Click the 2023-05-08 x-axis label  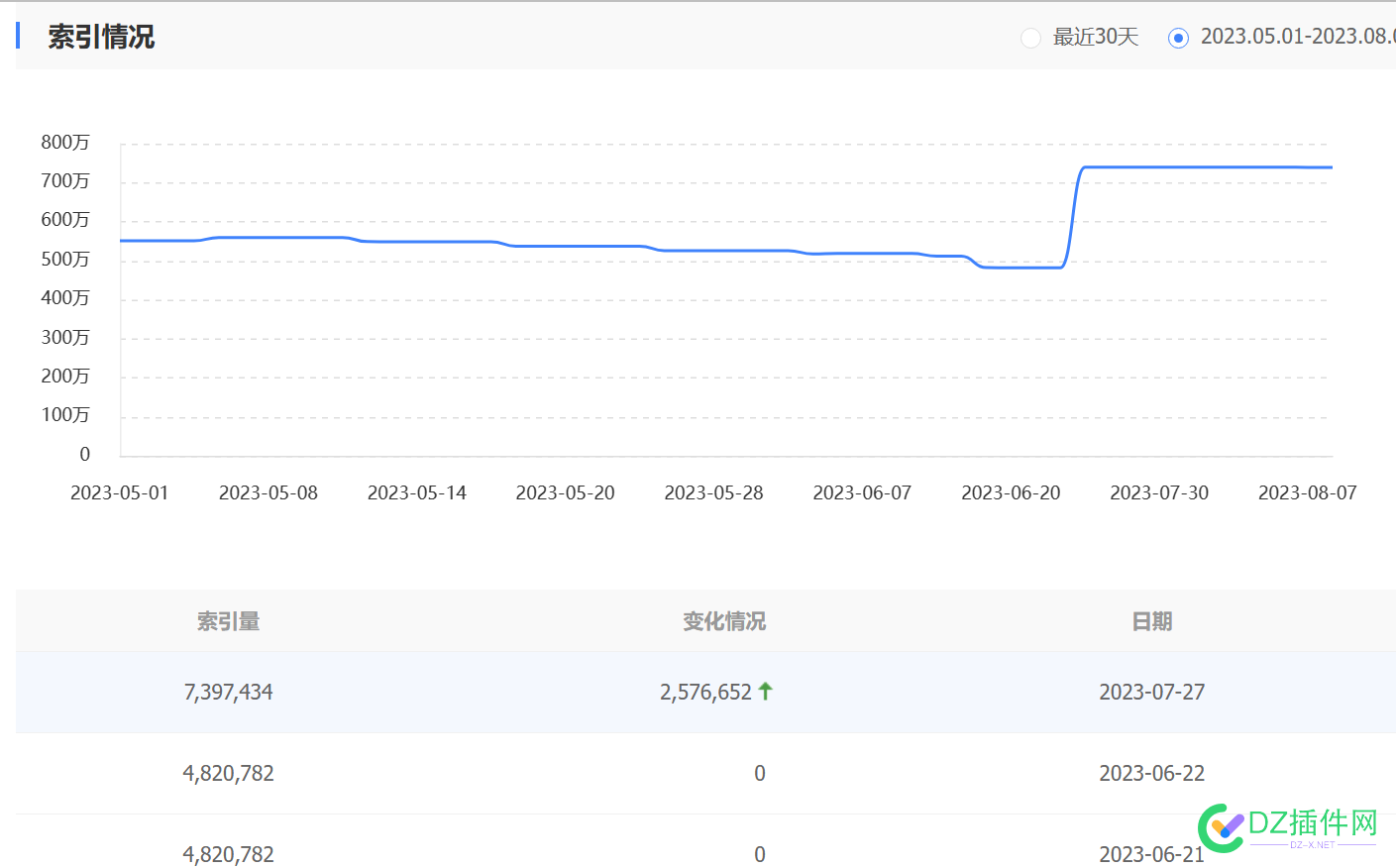click(268, 492)
